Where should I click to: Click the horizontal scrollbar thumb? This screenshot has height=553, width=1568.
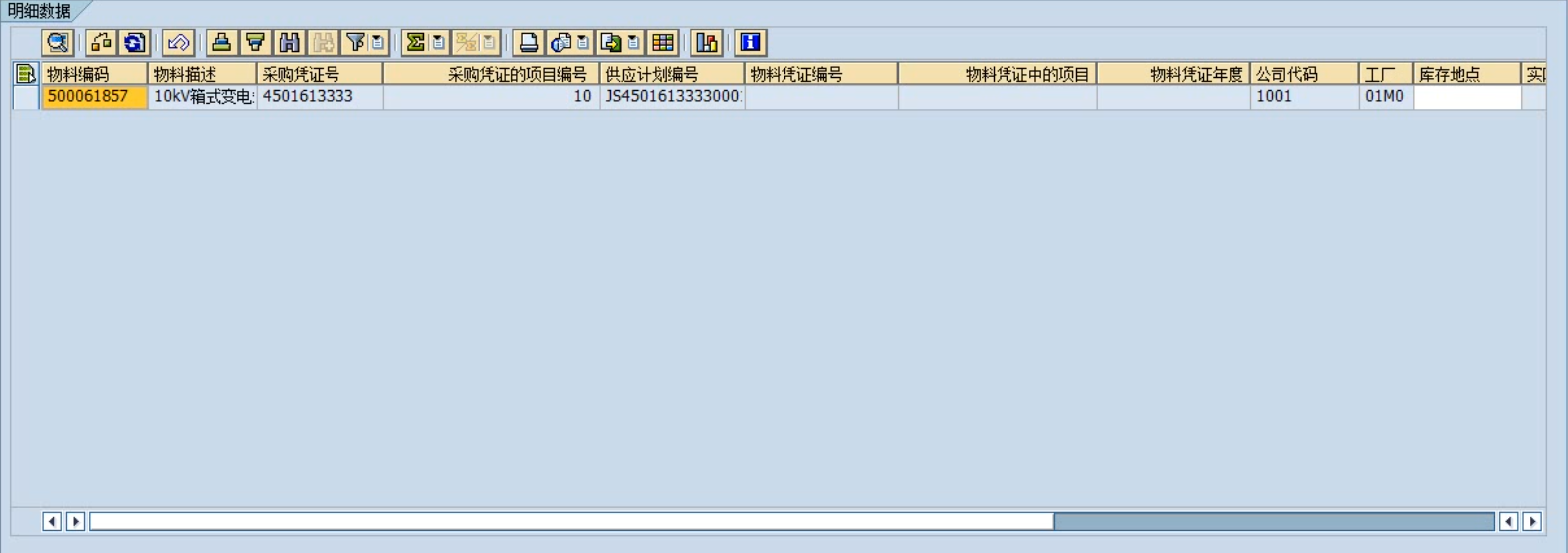click(x=1273, y=521)
